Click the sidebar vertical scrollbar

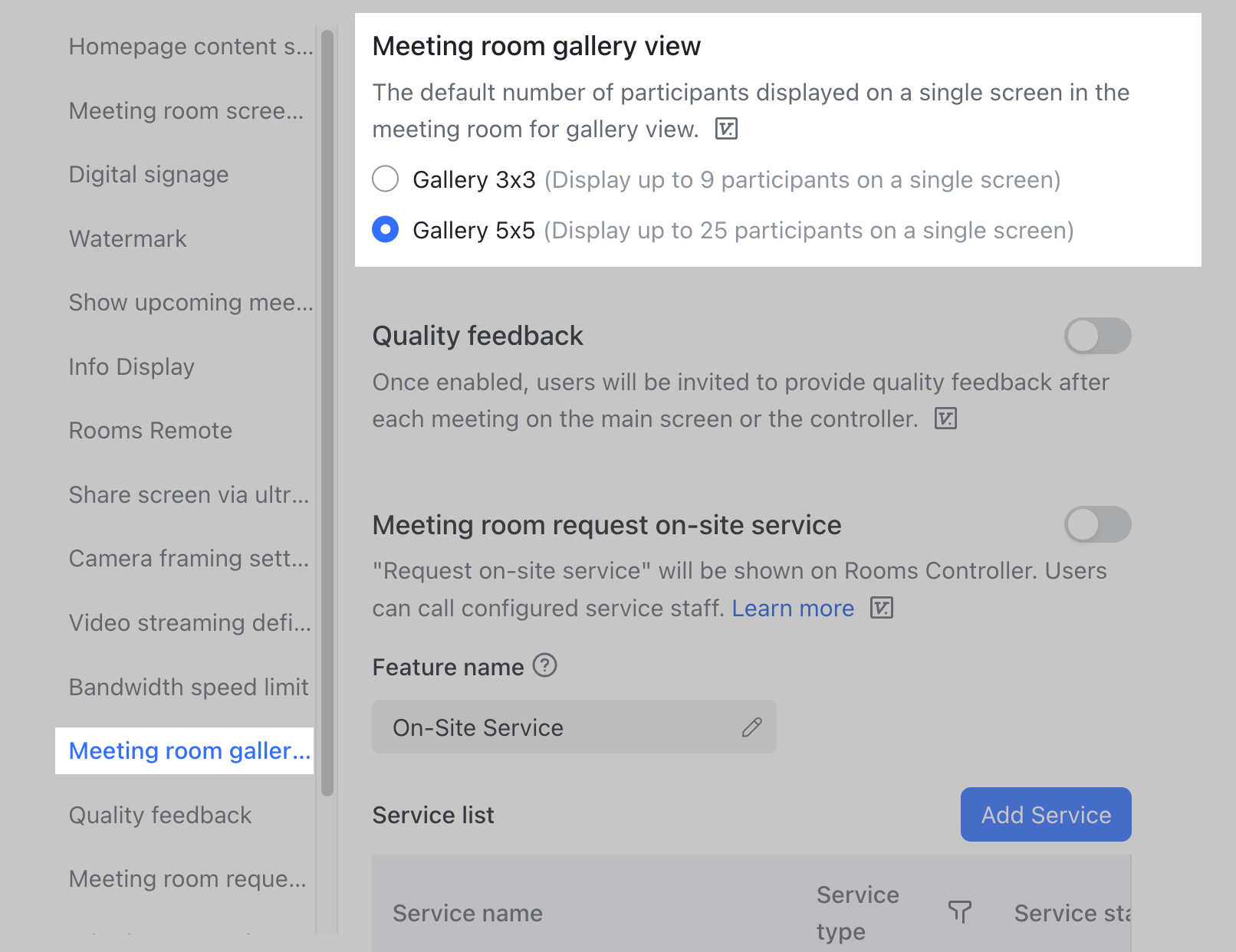[x=327, y=414]
